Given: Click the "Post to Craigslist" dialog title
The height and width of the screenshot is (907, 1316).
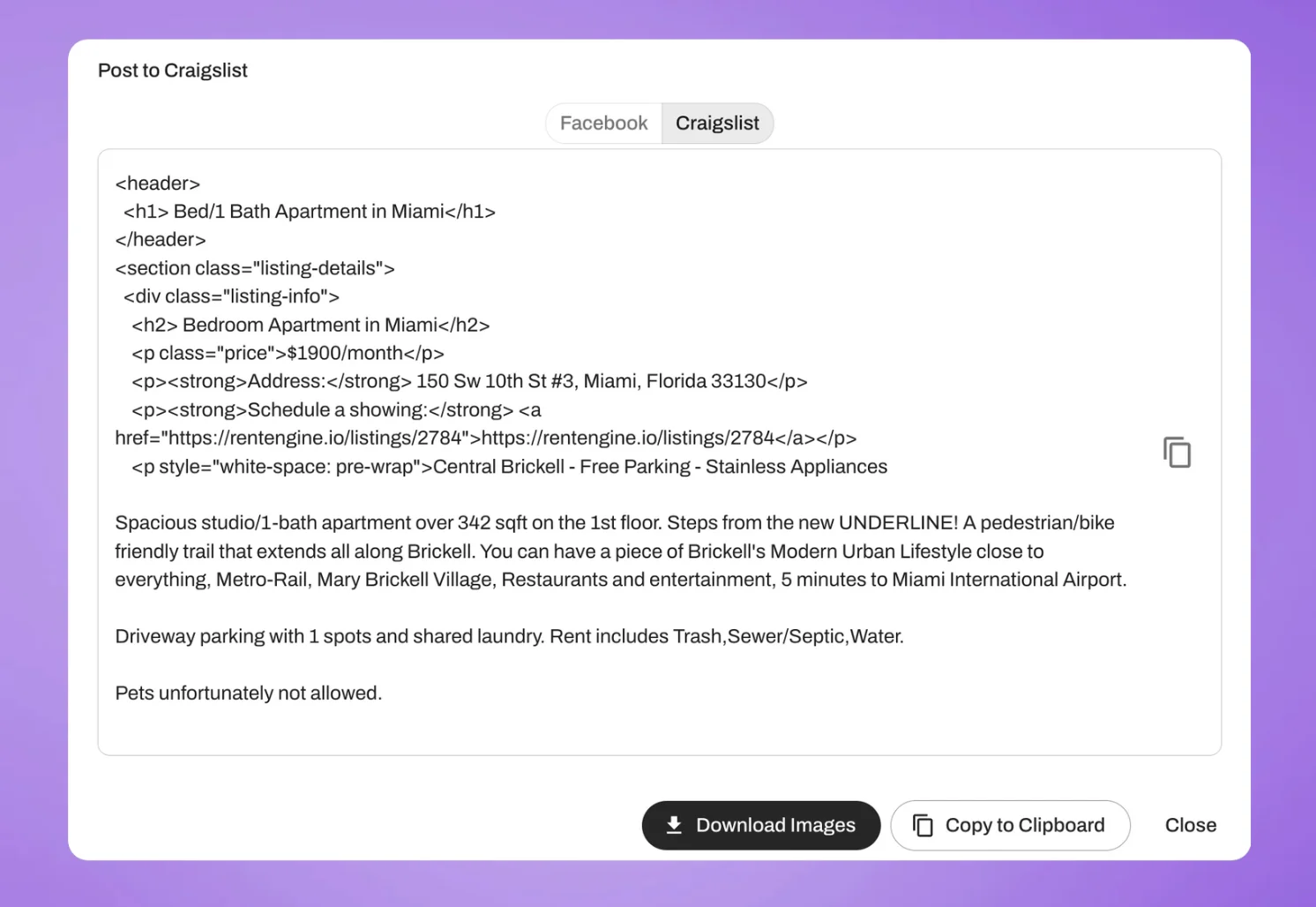Looking at the screenshot, I should pyautogui.click(x=173, y=71).
